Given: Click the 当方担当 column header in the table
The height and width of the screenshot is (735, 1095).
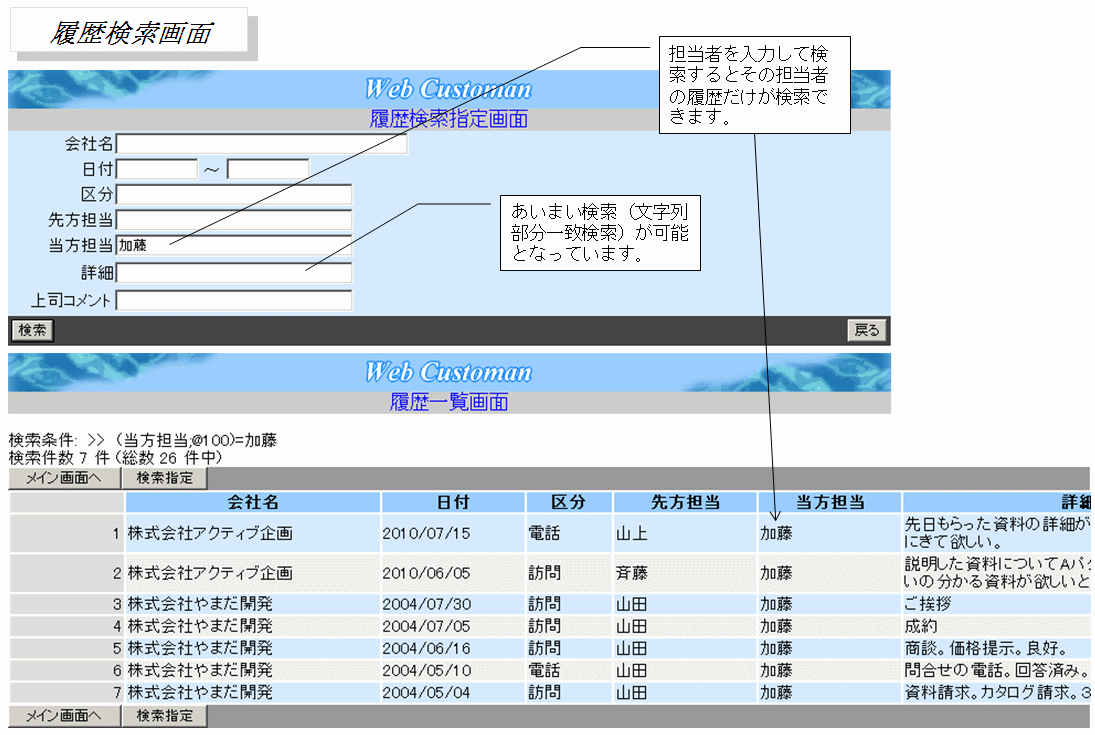Looking at the screenshot, I should click(829, 503).
